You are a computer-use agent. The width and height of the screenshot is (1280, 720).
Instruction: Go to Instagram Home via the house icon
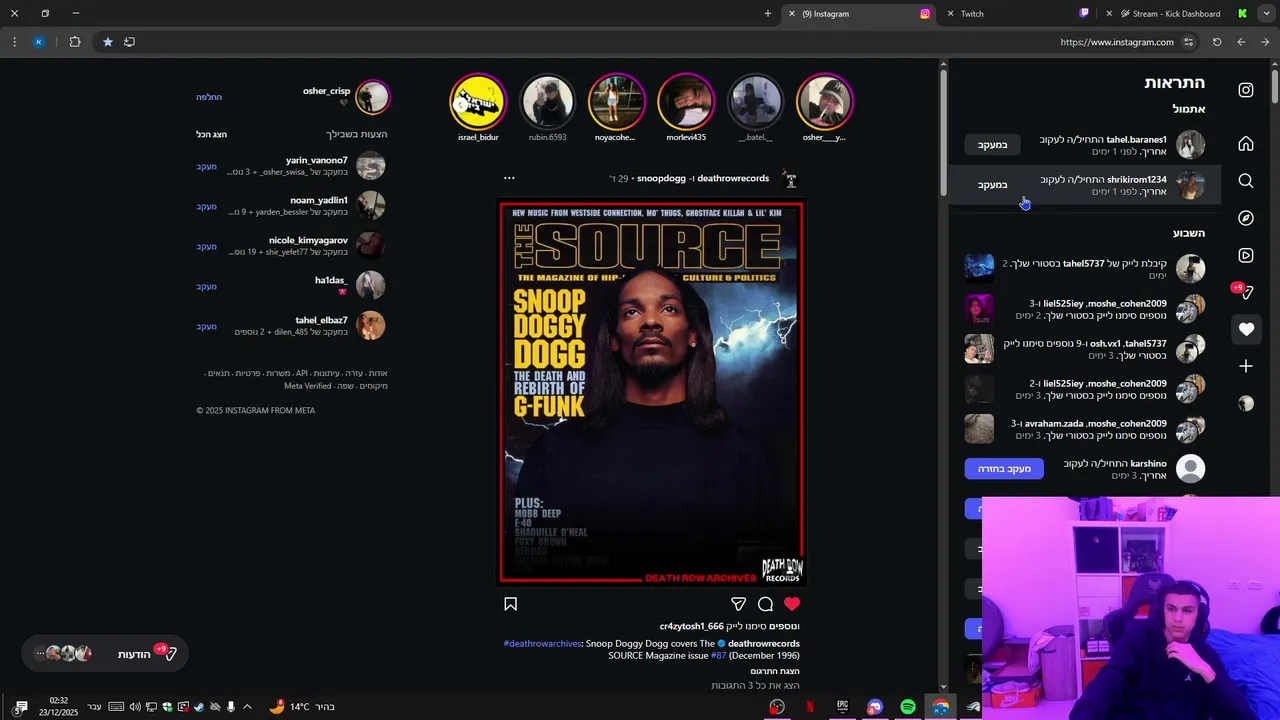[x=1246, y=144]
